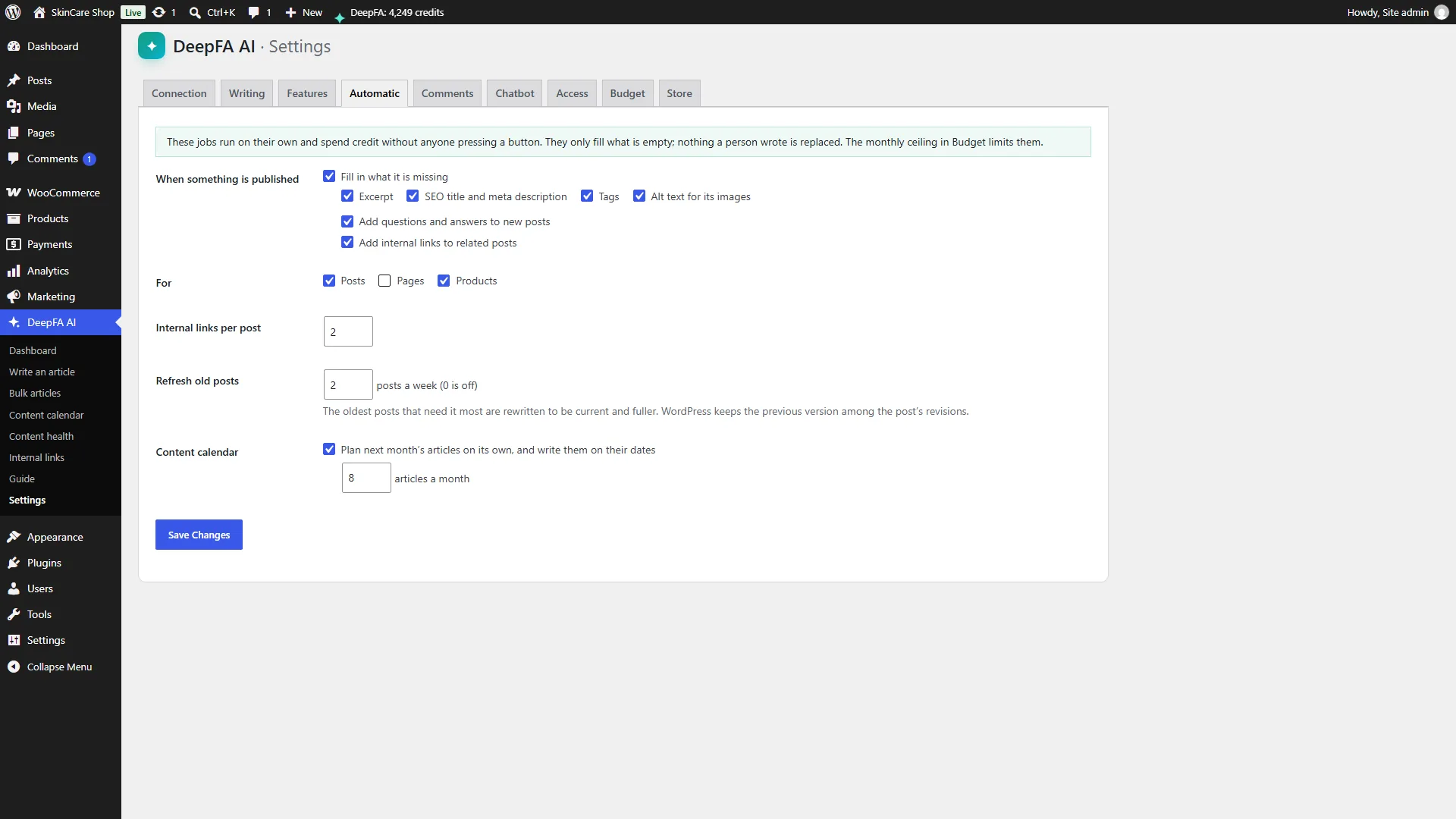Toggle Add internal links to related posts
This screenshot has width=1456, height=819.
[347, 243]
